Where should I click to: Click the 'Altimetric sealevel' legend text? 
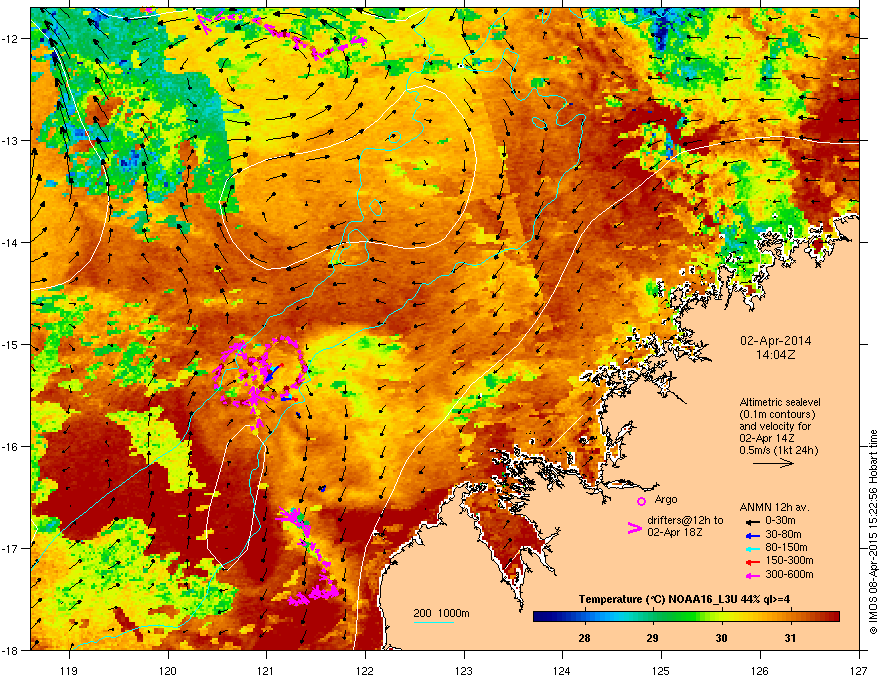(780, 402)
